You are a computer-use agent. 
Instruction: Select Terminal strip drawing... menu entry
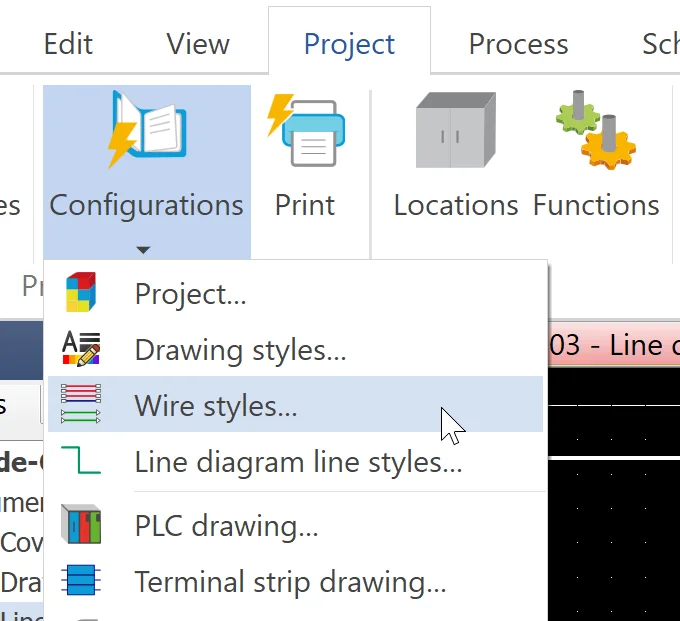coord(290,582)
